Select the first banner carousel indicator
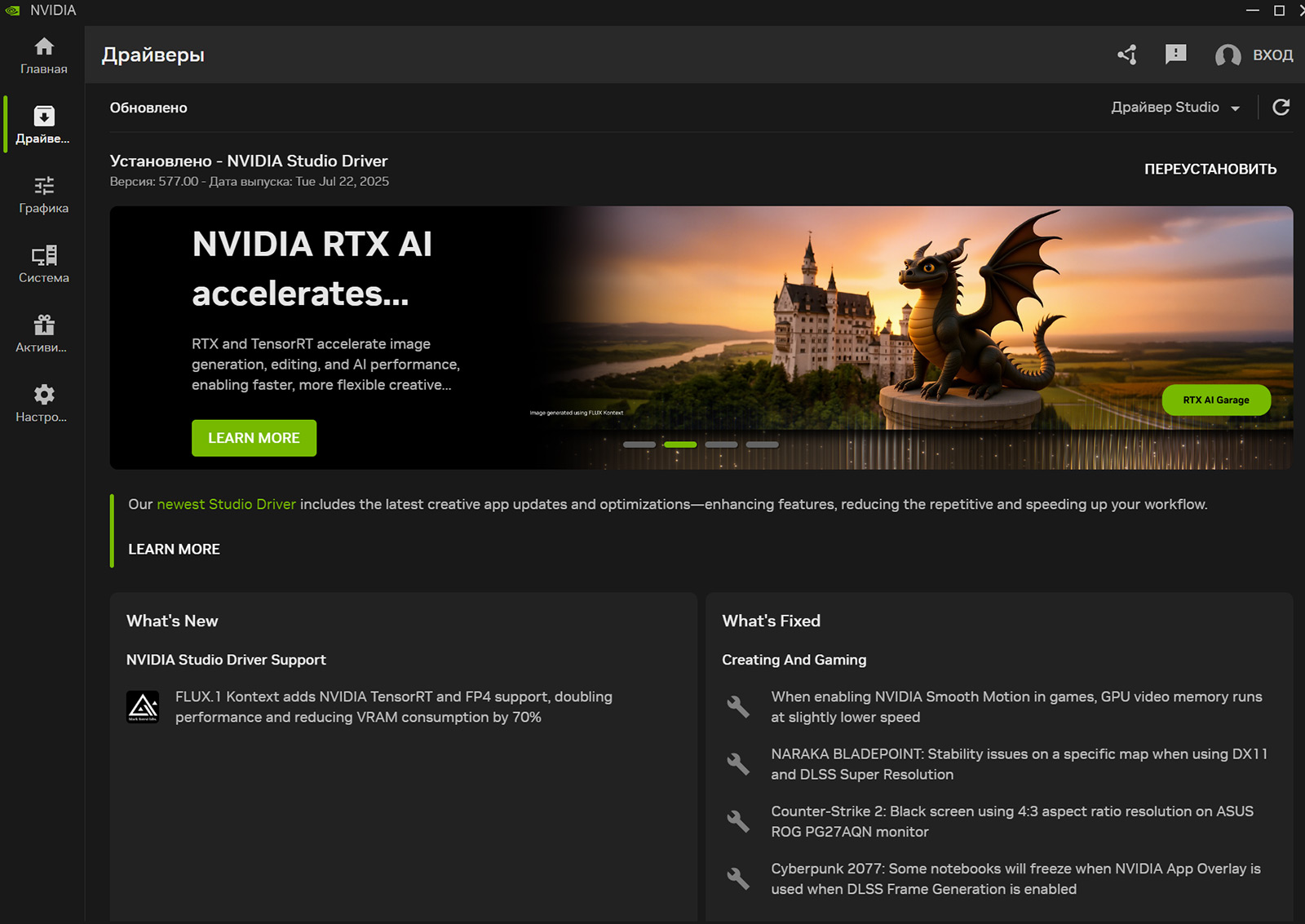Screen dimensions: 1305x924 (639, 444)
